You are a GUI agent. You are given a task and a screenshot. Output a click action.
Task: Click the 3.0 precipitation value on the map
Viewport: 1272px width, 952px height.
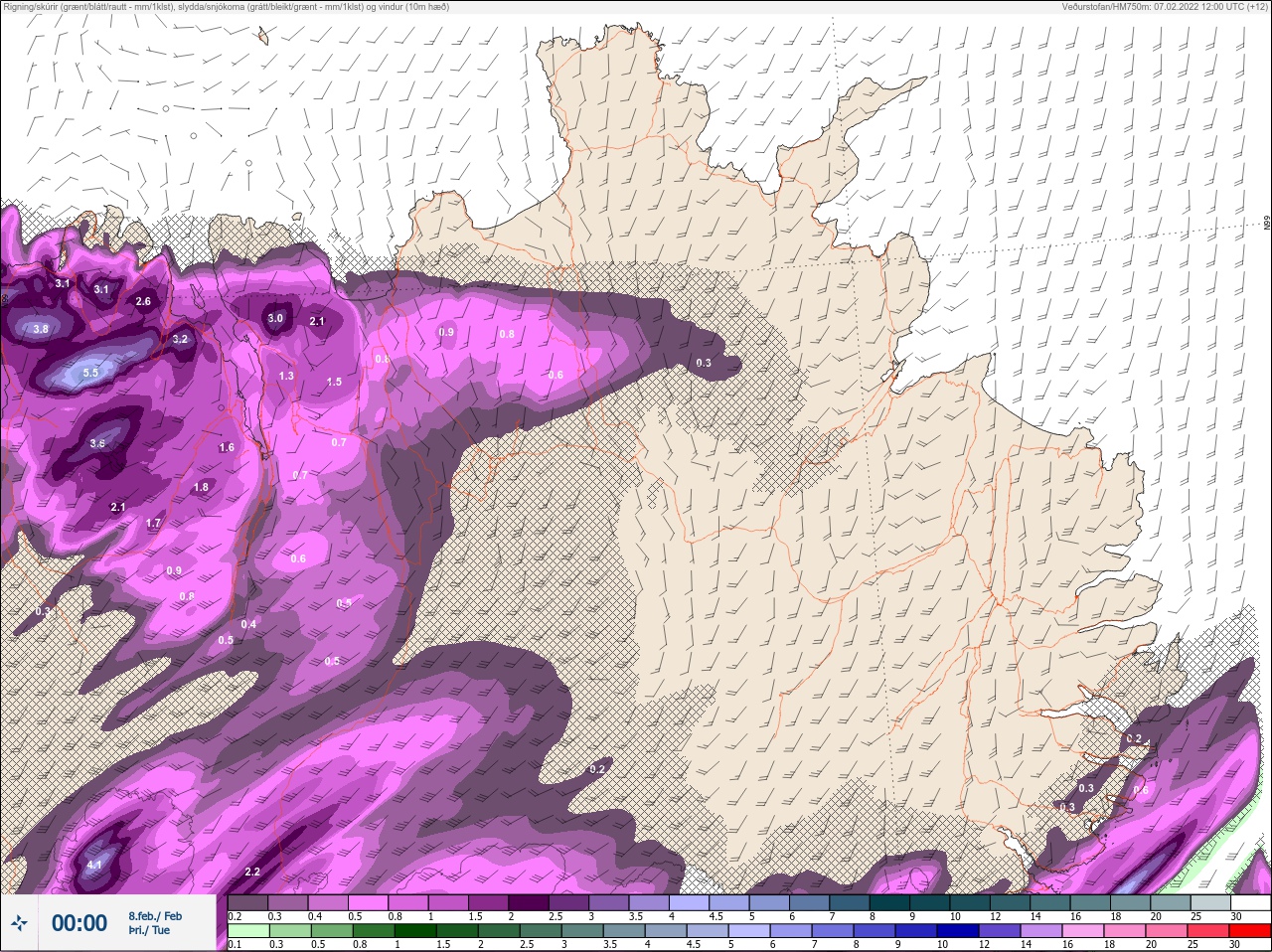pyautogui.click(x=275, y=318)
